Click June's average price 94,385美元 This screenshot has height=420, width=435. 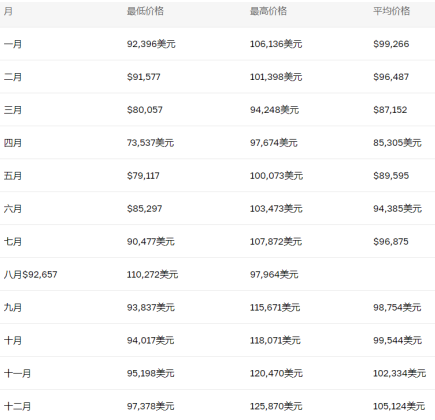398,209
